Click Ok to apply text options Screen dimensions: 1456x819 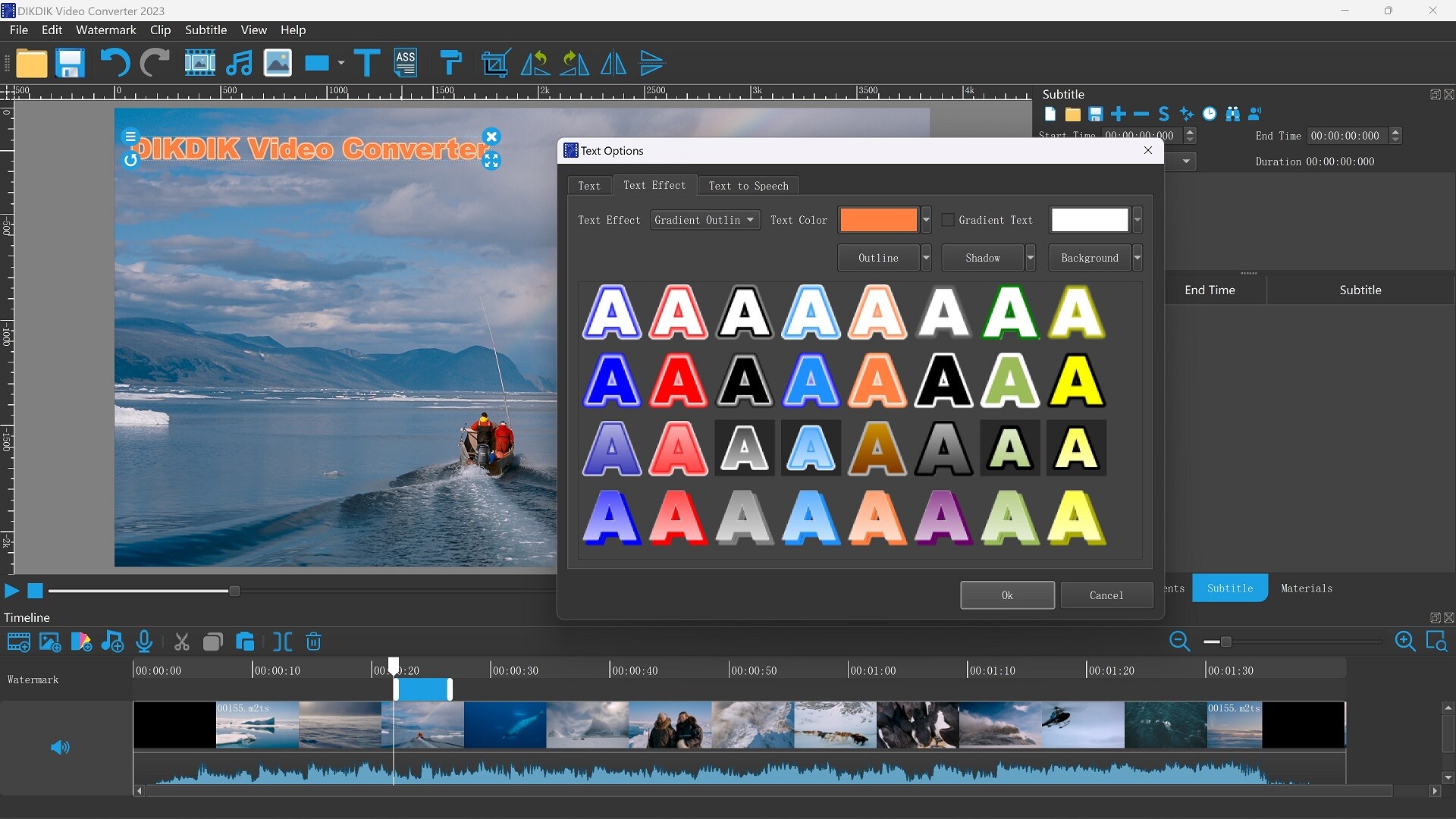pos(1007,595)
